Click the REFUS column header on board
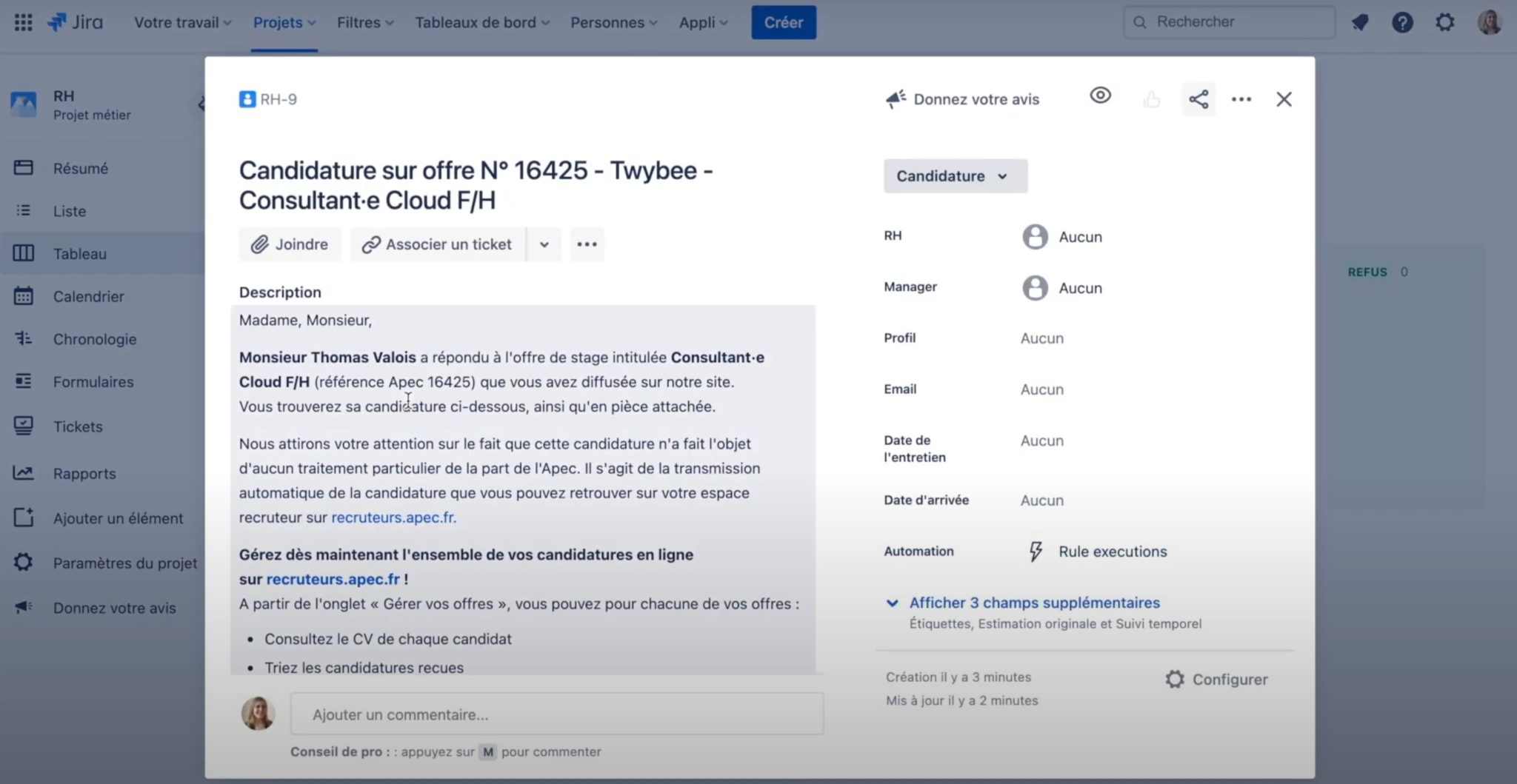This screenshot has height=784, width=1517. [1367, 272]
